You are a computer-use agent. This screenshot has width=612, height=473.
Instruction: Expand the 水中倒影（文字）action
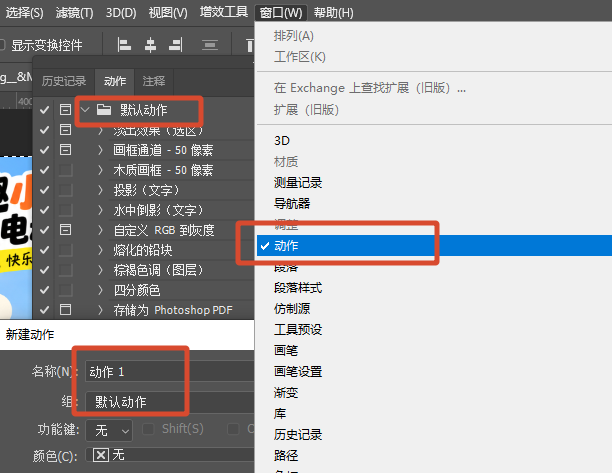(100, 210)
